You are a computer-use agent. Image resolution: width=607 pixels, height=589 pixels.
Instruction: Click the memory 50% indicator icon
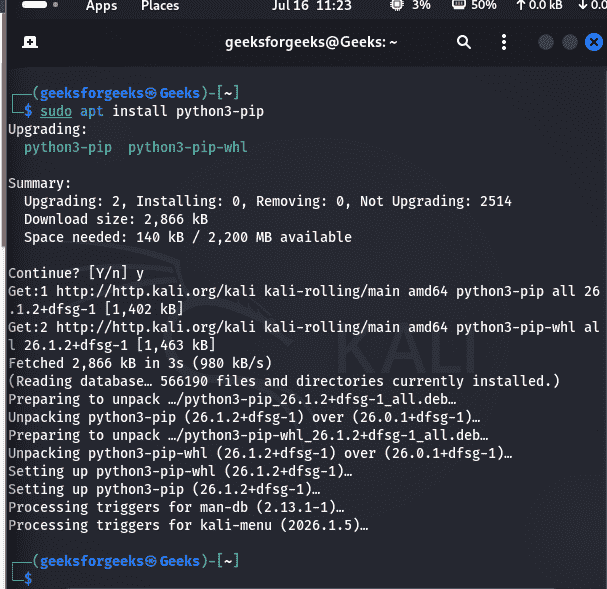click(459, 5)
